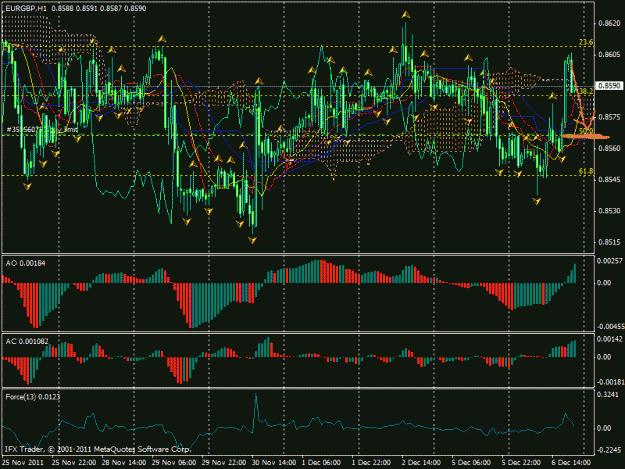625x469 pixels.
Task: Click the AC scale value 0.00142
Action: [x=609, y=339]
